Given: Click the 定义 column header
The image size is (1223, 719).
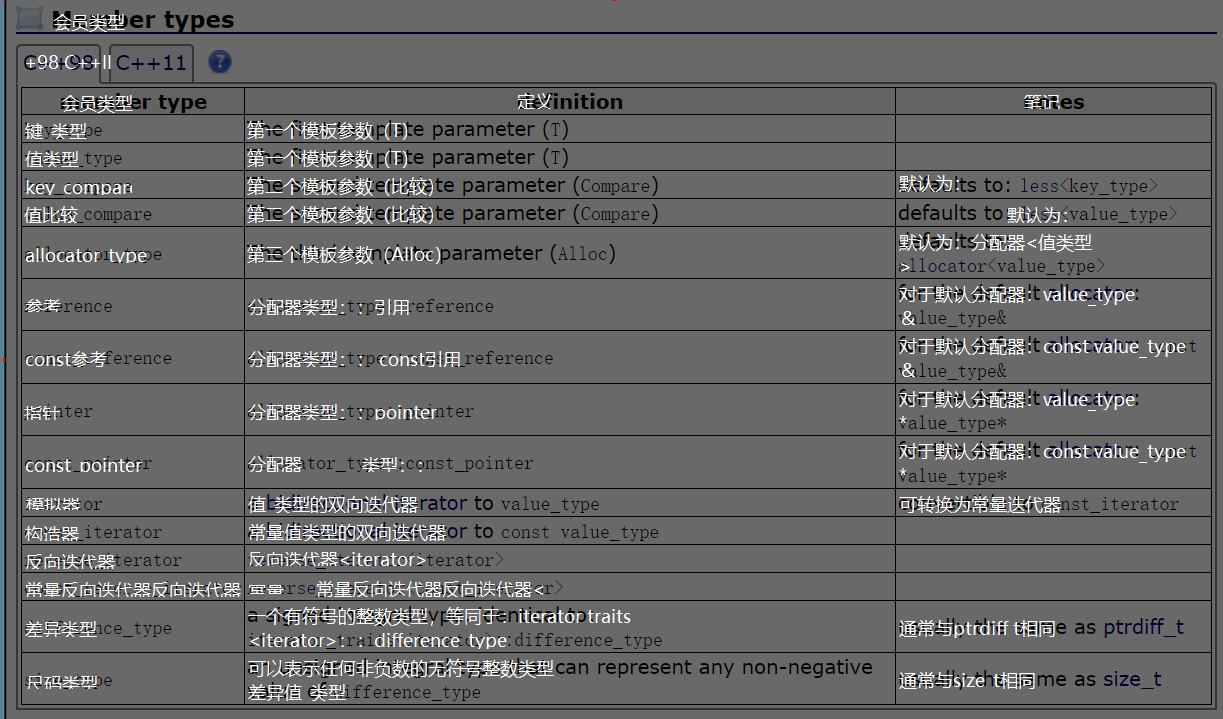Looking at the screenshot, I should coord(570,102).
